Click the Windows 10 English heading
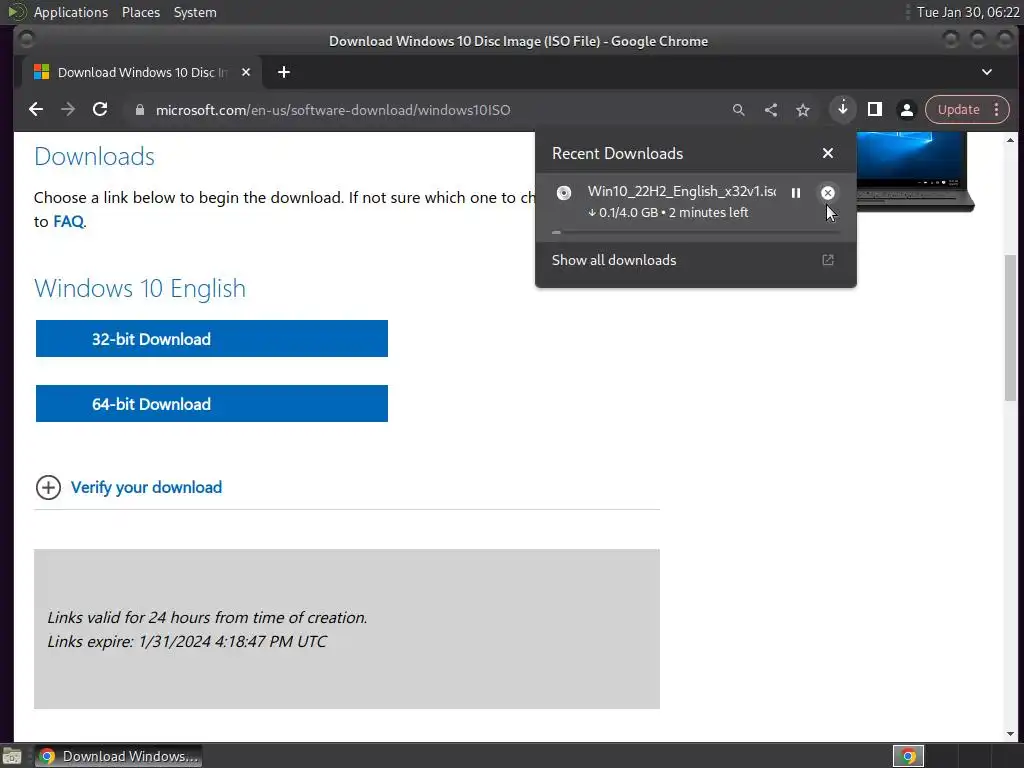 pyautogui.click(x=140, y=288)
